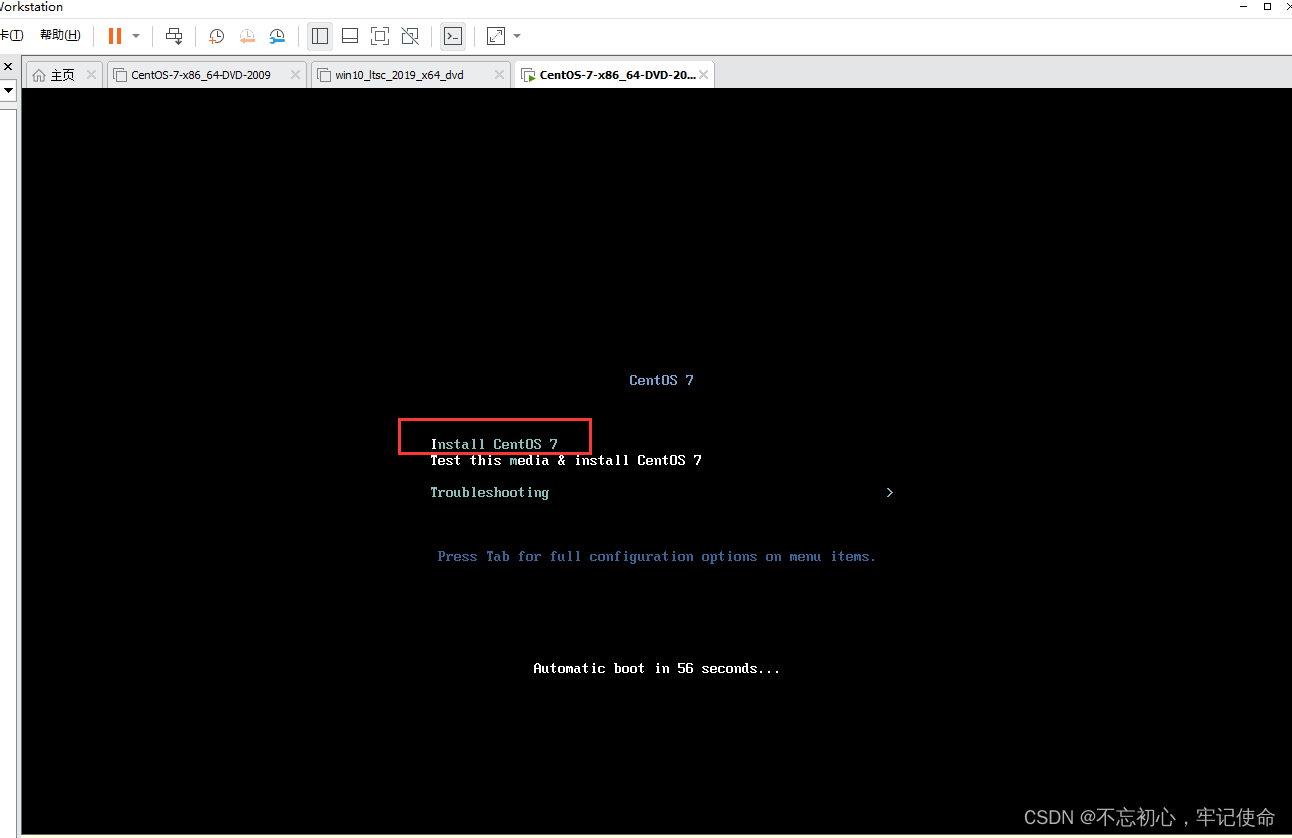Close the active CentOS-7-x86_64-DVD-20... tab
Image resolution: width=1292 pixels, height=838 pixels.
[705, 75]
